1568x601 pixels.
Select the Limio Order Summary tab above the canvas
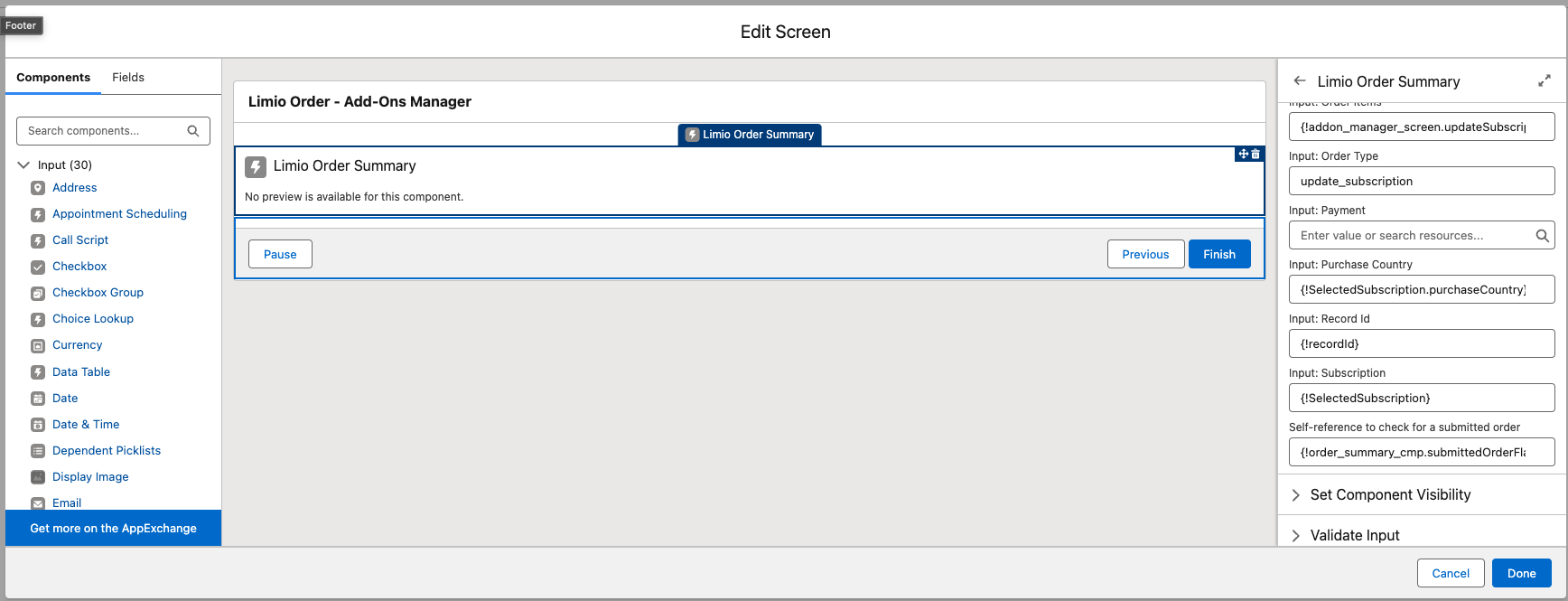tap(750, 134)
